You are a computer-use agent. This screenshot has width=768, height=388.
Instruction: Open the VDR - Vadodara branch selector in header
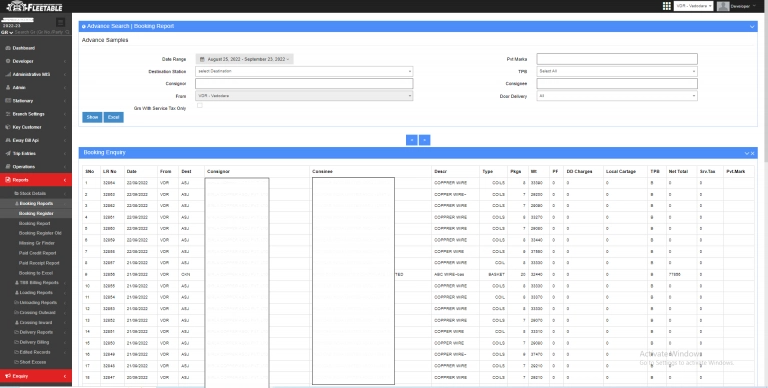[694, 6]
